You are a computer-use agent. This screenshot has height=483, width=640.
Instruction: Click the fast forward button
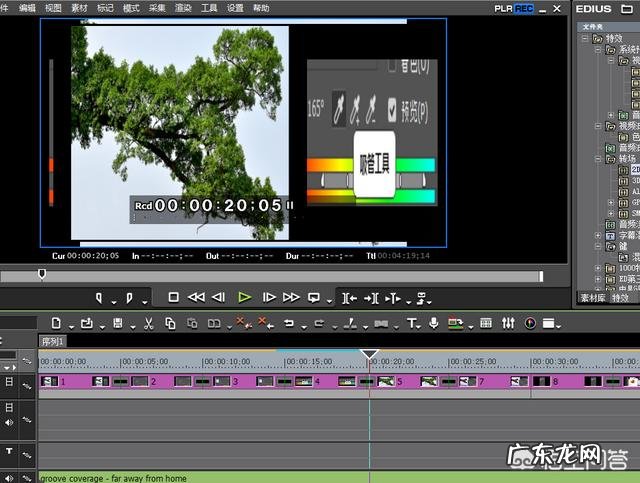(291, 297)
